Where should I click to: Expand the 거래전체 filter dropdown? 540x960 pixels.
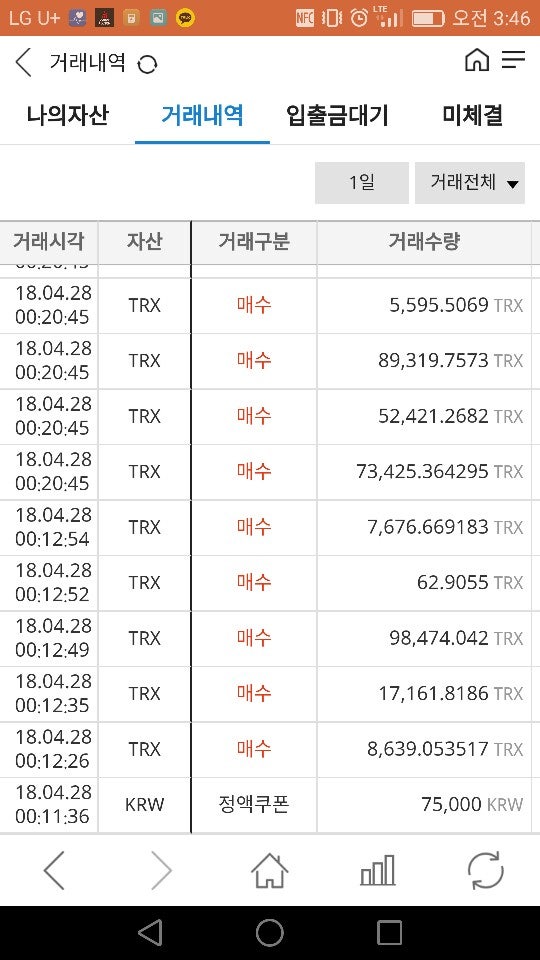click(470, 182)
